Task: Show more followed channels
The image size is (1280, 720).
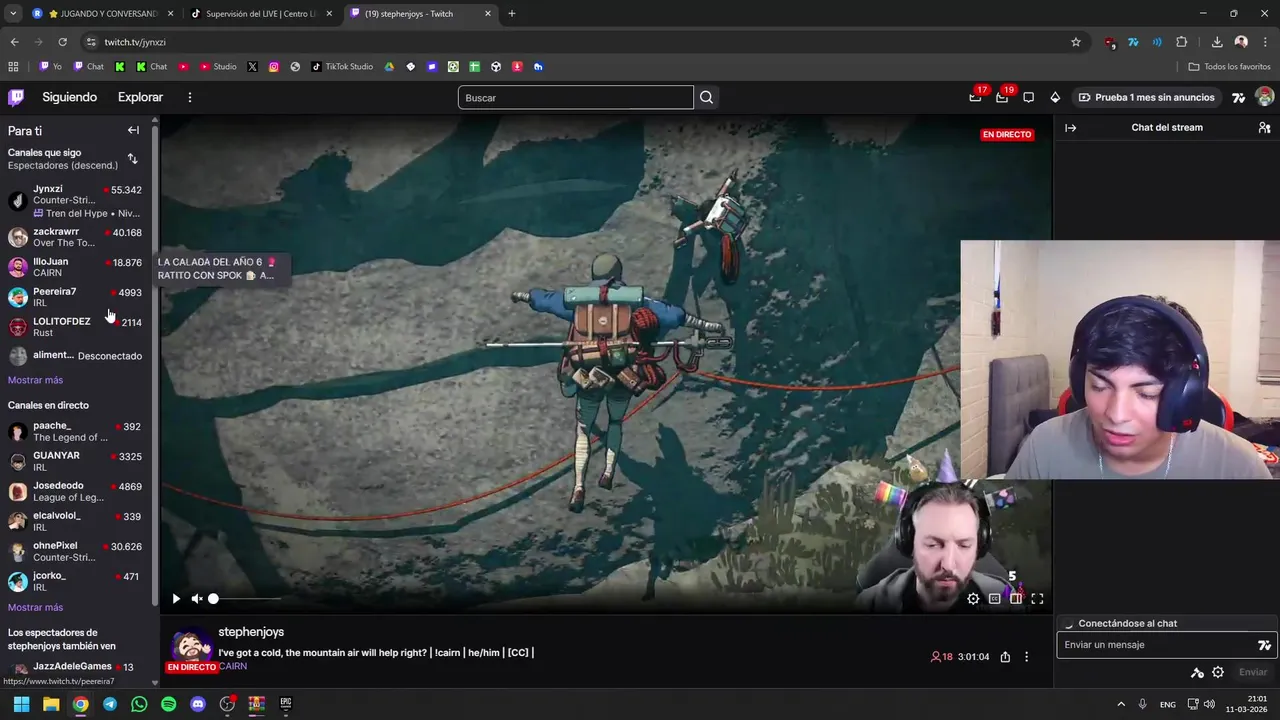Action: 35,380
